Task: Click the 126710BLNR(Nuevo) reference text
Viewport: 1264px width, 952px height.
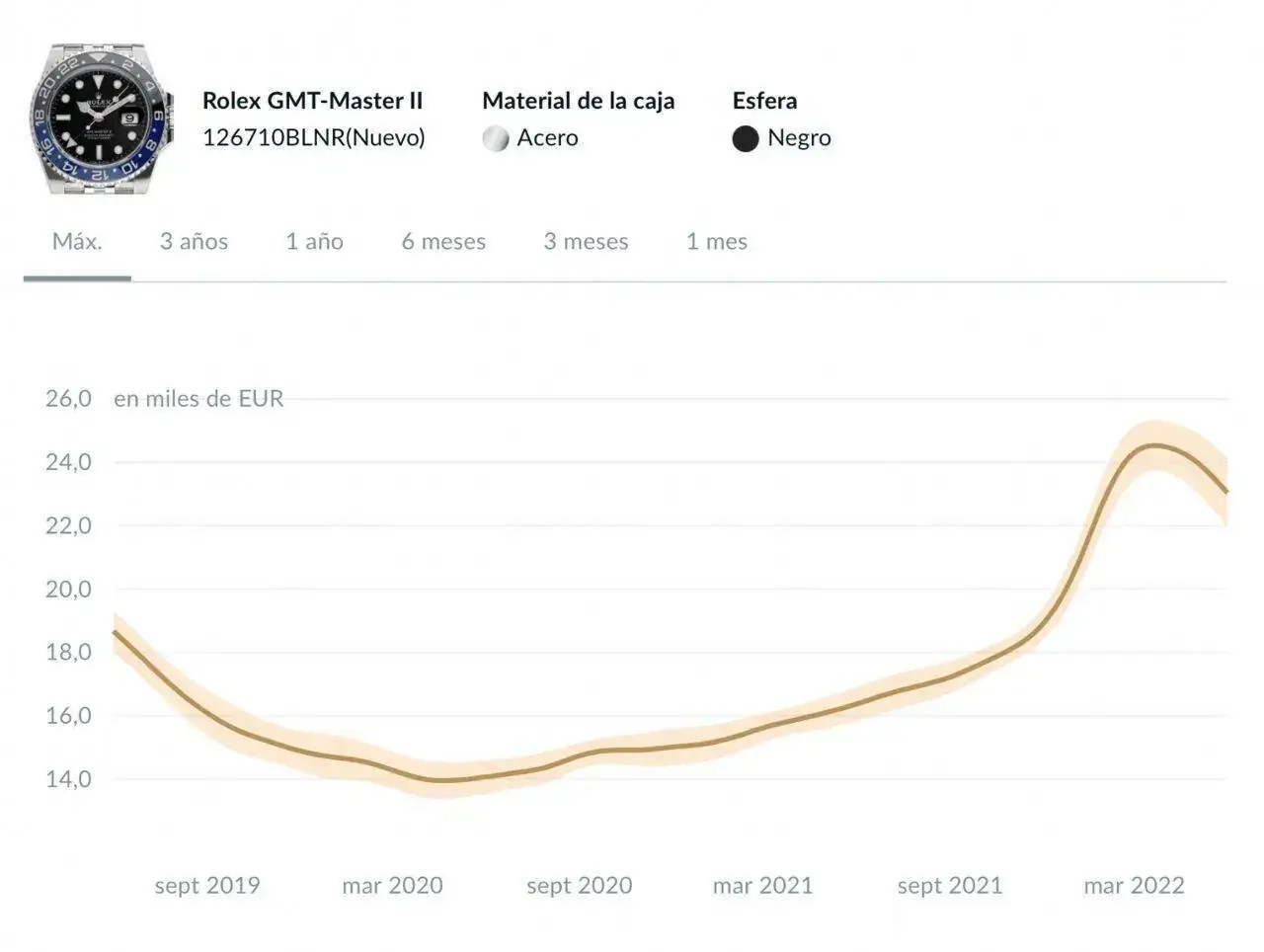Action: (x=313, y=137)
